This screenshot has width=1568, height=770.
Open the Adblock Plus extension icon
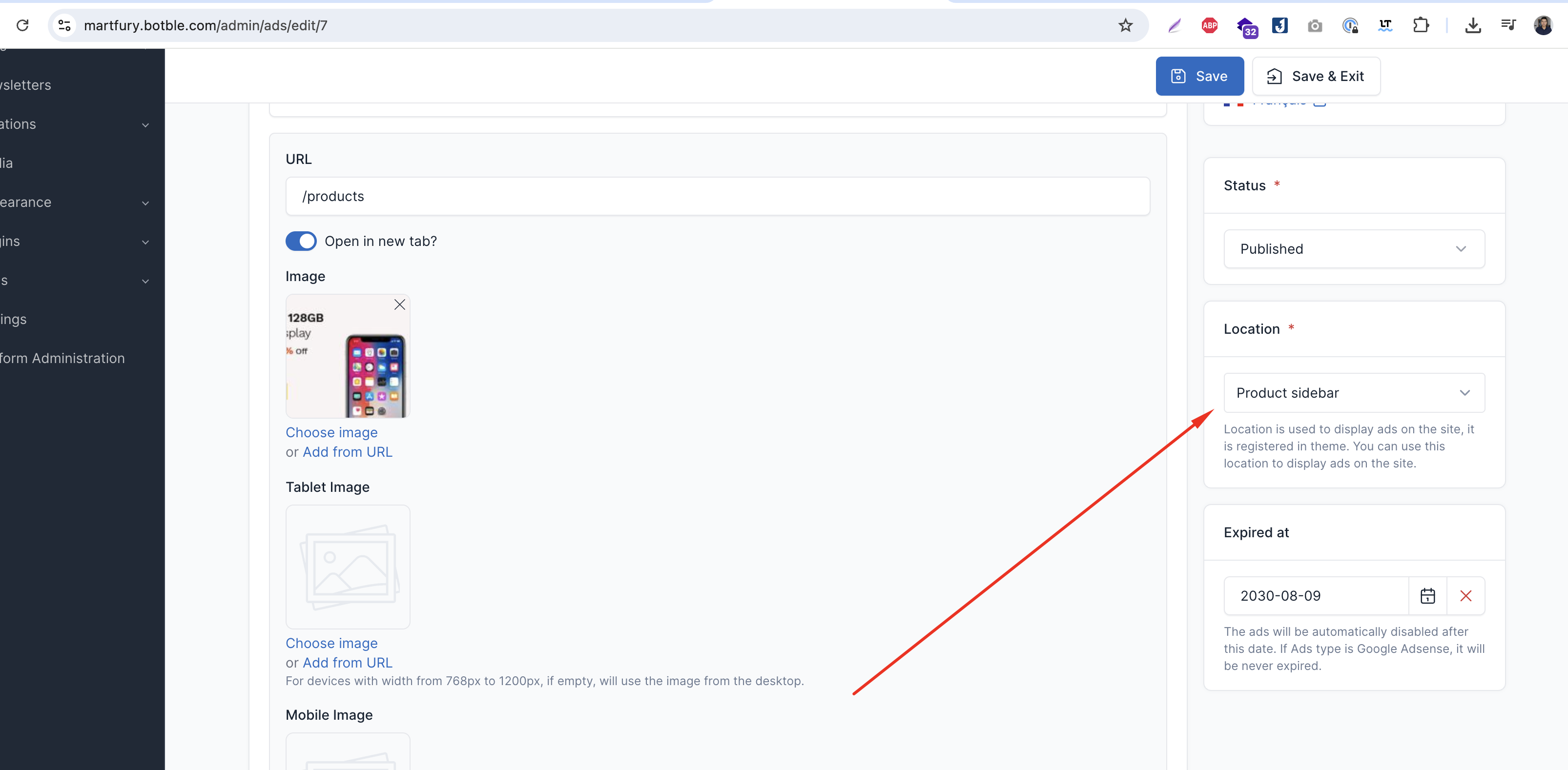click(x=1210, y=25)
